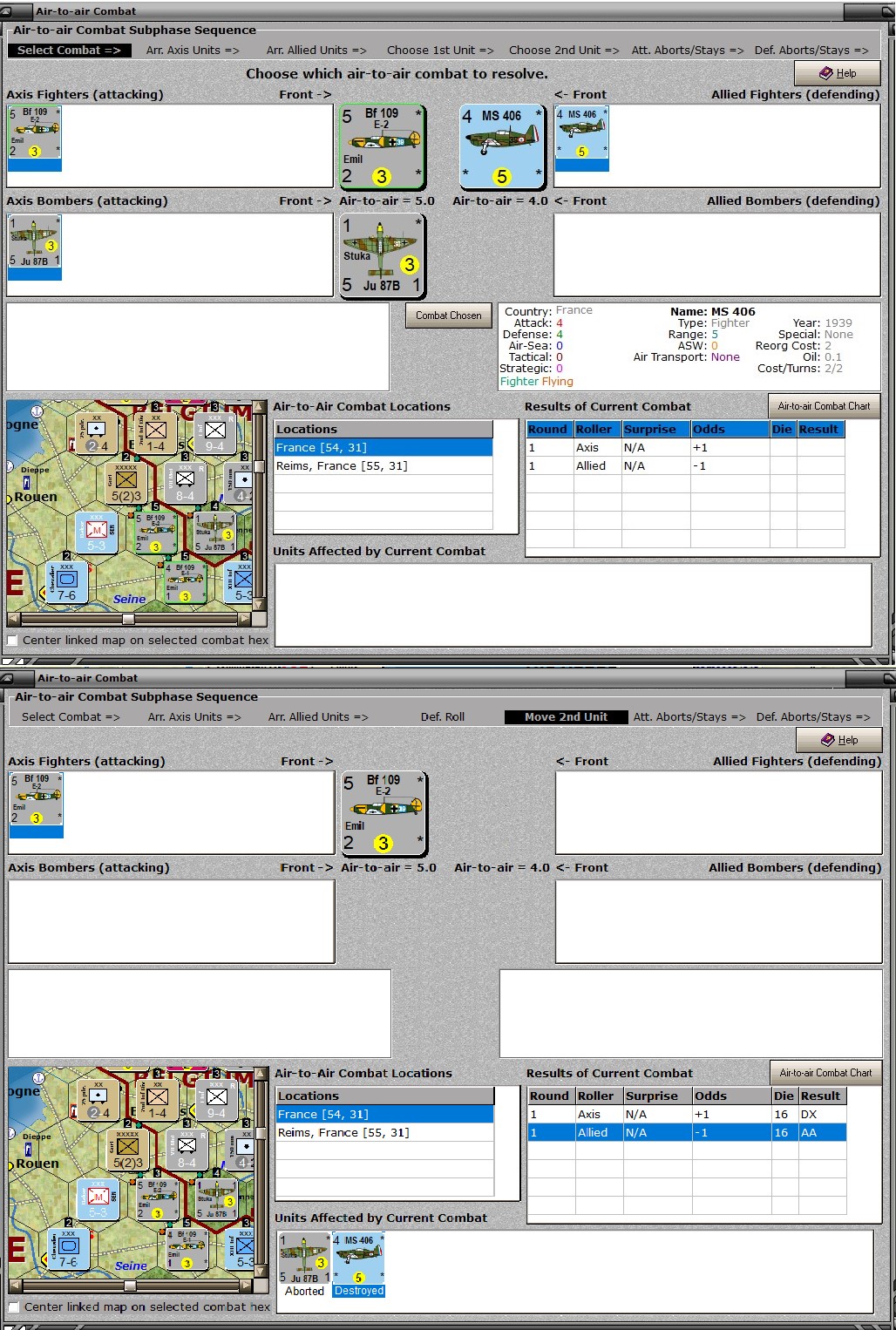Click lower map horizontal scrollbar right arrow
The image size is (896, 1330).
[x=247, y=1286]
